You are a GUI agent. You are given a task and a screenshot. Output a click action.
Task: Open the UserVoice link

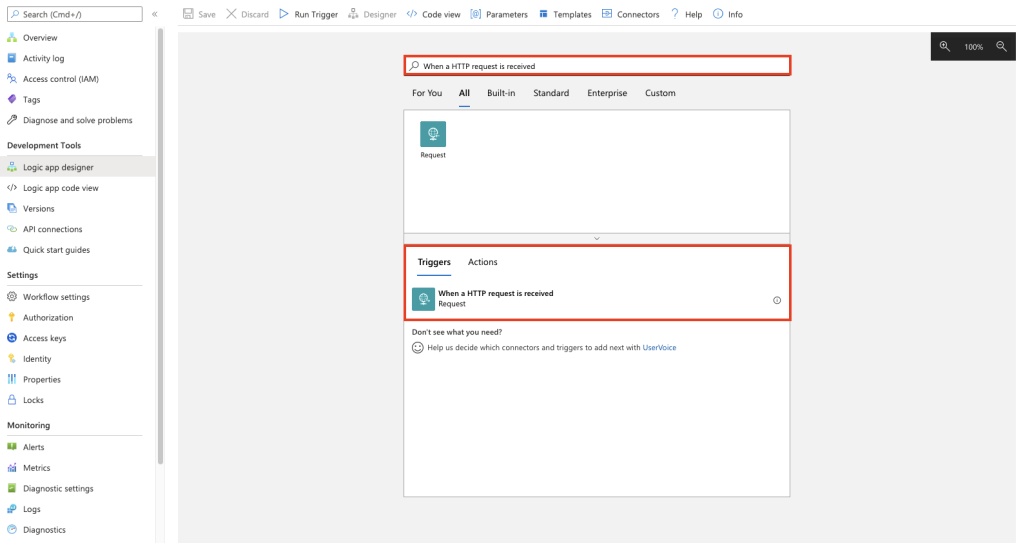(x=659, y=348)
